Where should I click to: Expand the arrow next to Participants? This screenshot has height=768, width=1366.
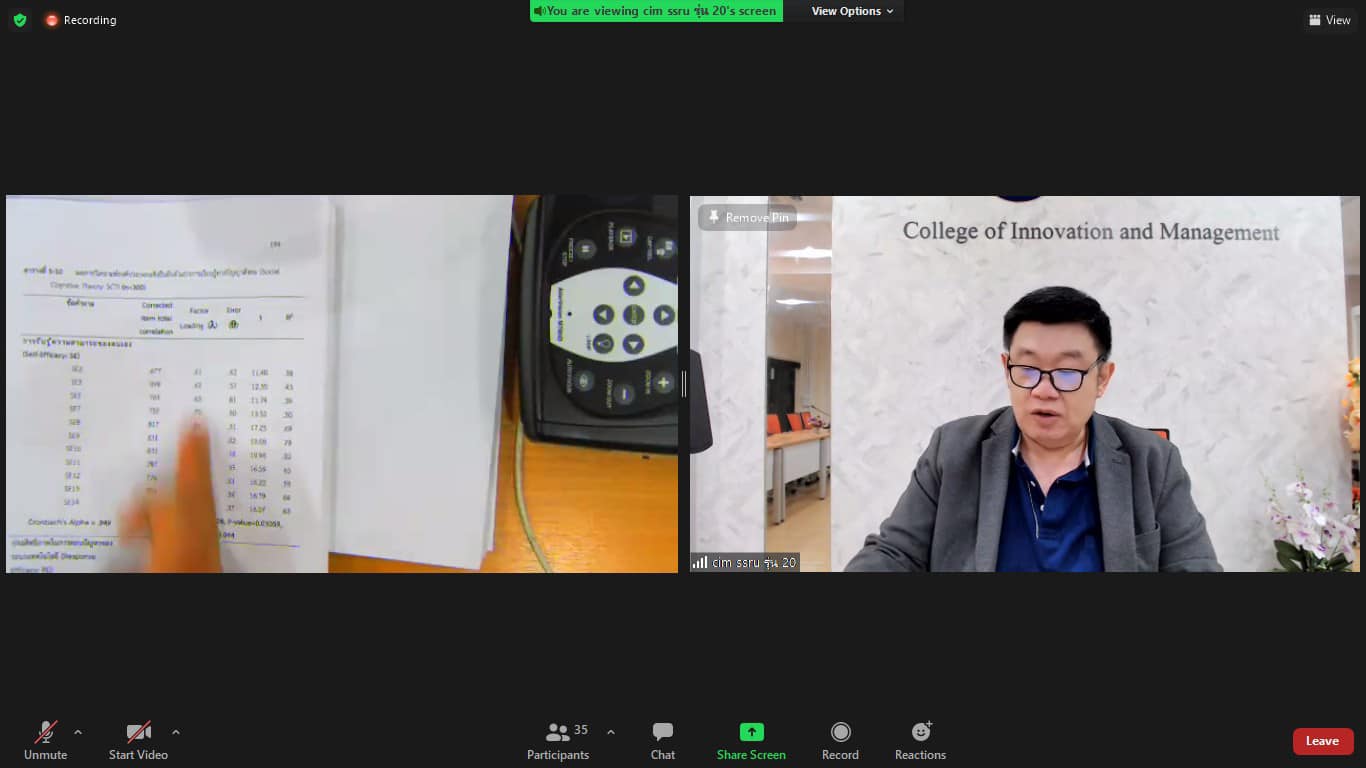pyautogui.click(x=611, y=732)
